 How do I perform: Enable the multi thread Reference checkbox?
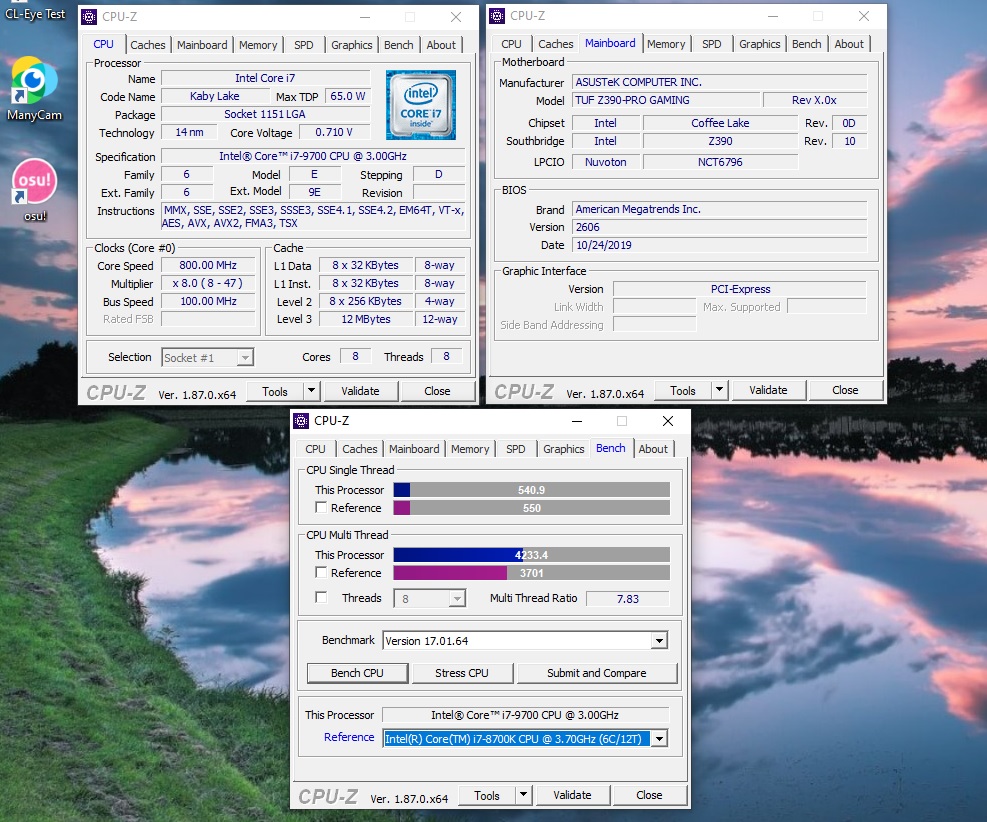(x=321, y=573)
